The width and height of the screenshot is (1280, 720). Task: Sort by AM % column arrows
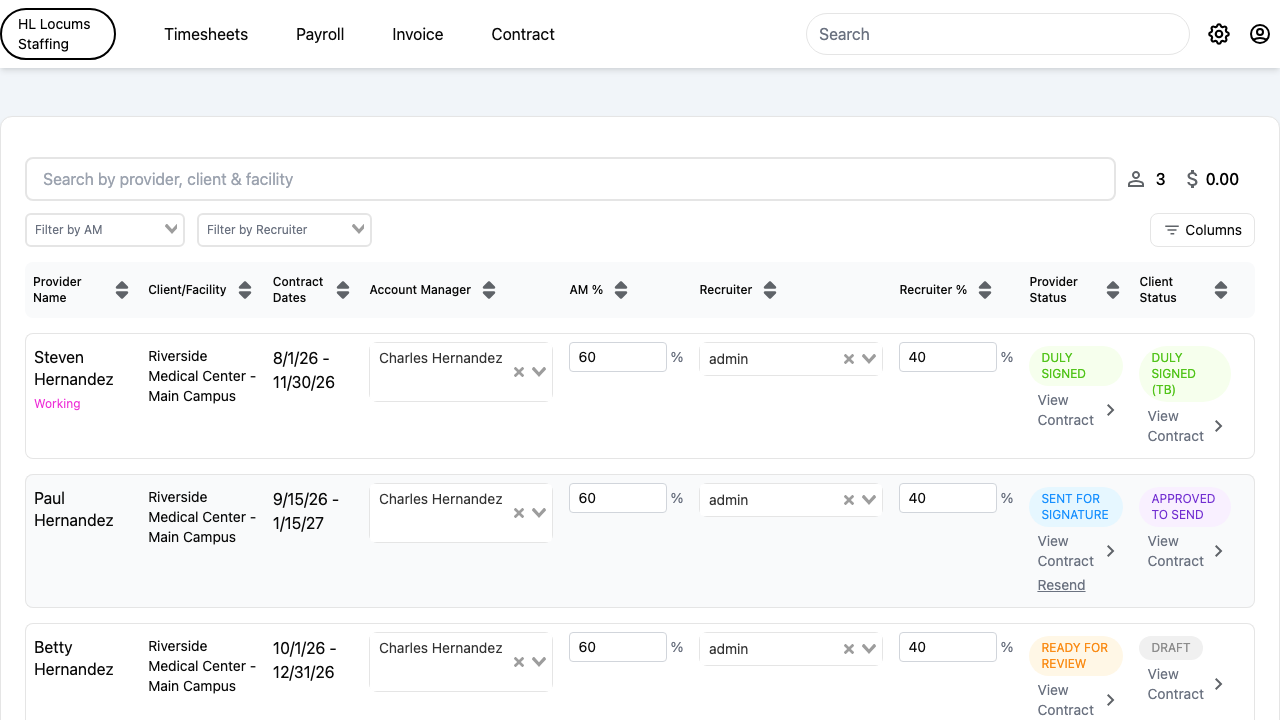(x=621, y=290)
